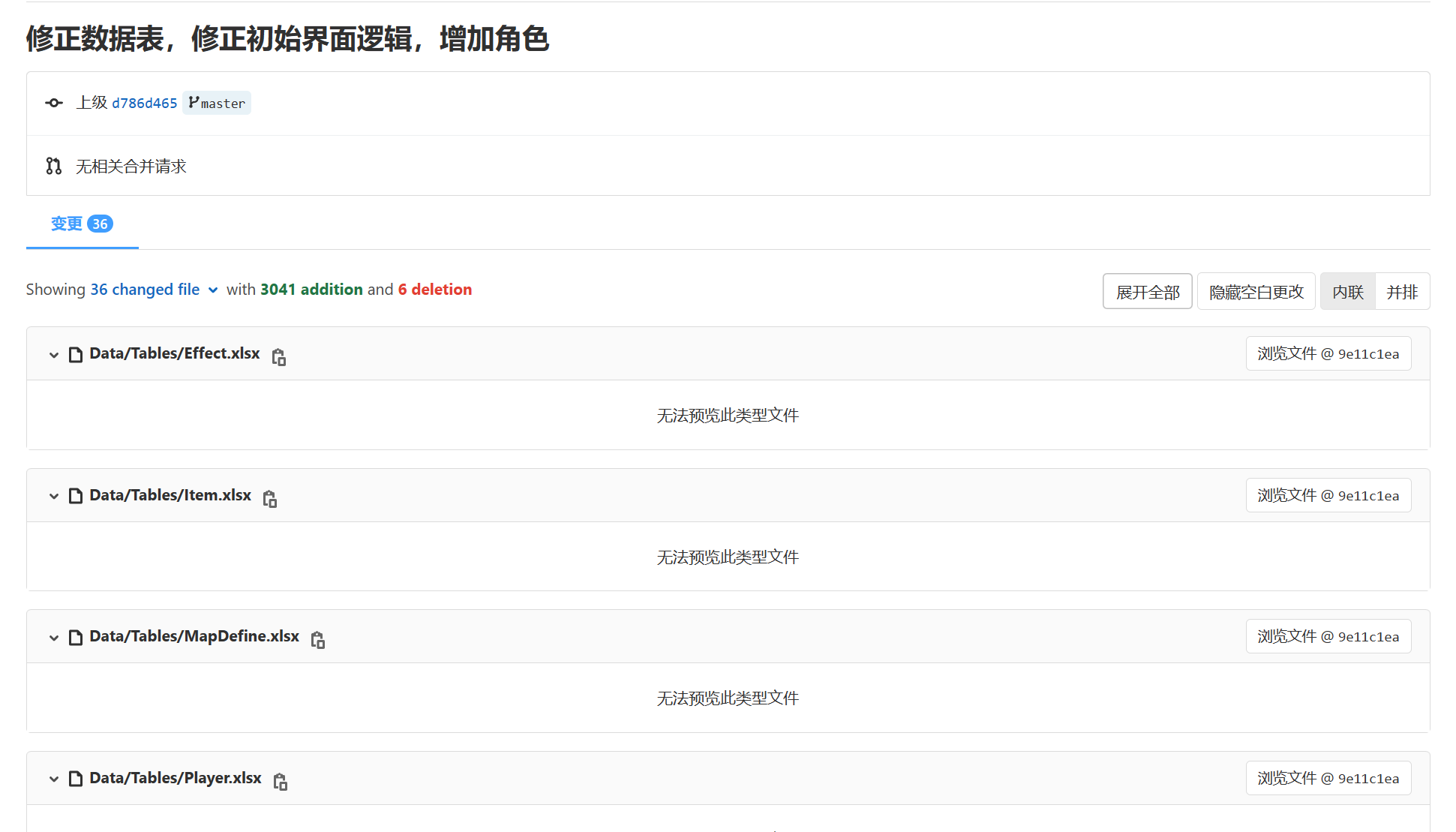This screenshot has height=832, width=1456.
Task: Toggle 隐藏空白更改 option
Action: pyautogui.click(x=1256, y=292)
